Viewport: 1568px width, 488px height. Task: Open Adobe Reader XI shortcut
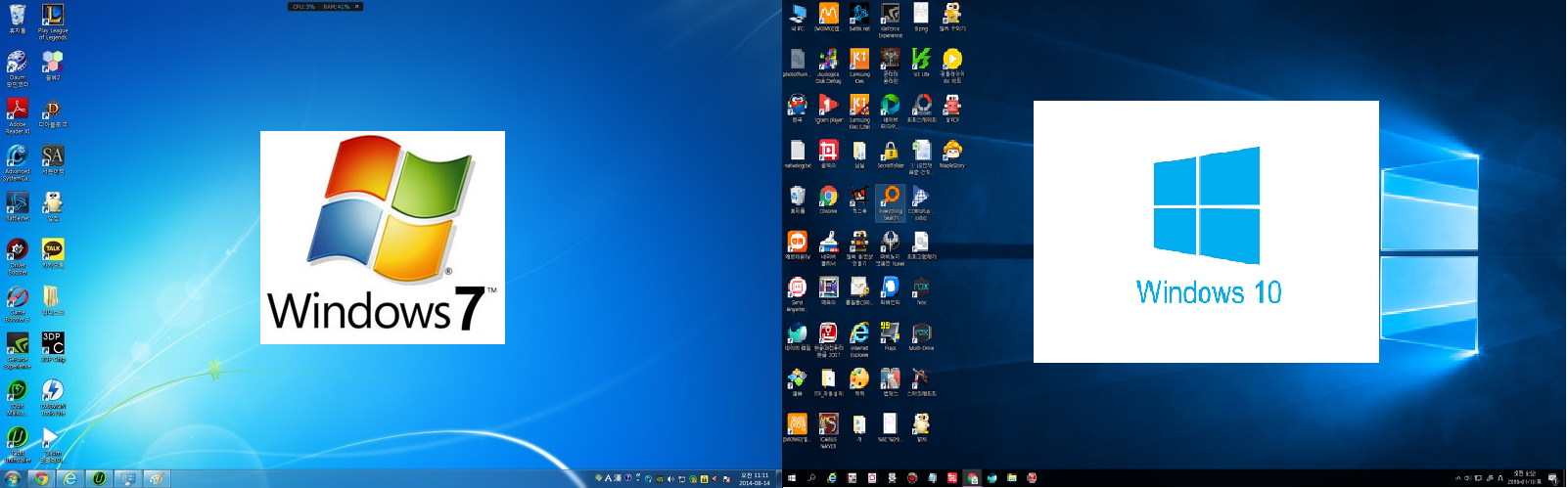coord(18,114)
